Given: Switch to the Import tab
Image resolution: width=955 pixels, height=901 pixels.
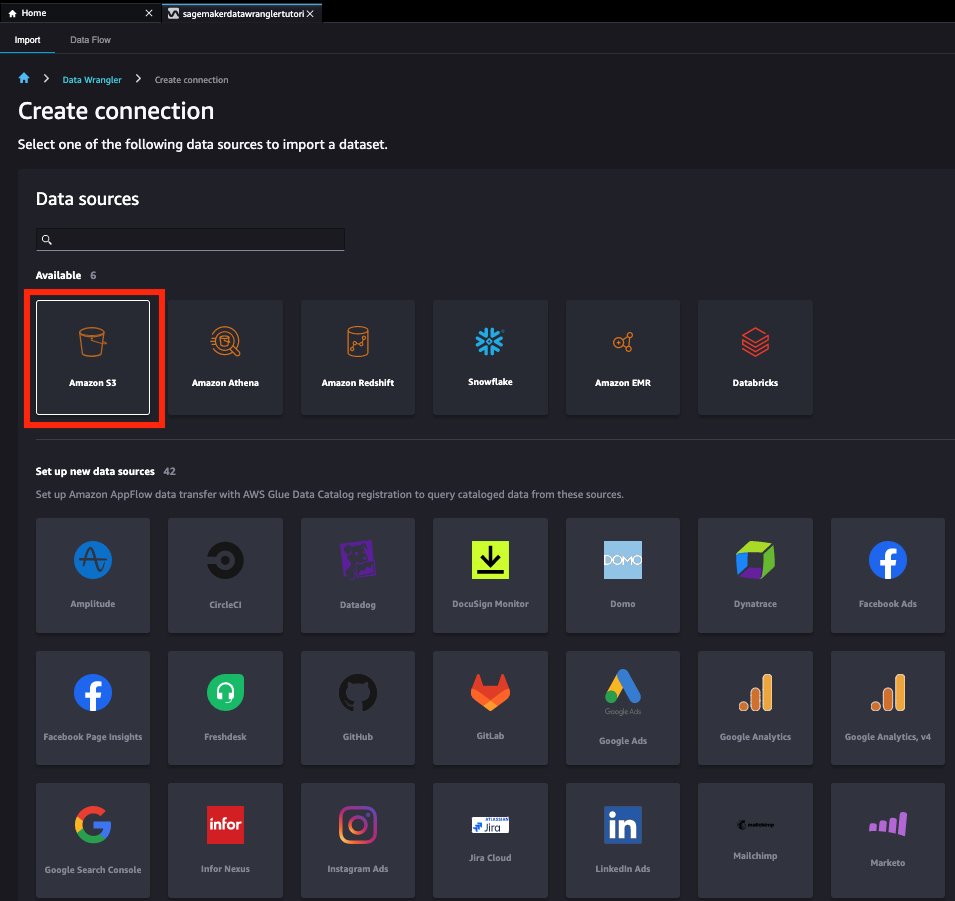Looking at the screenshot, I should coord(27,40).
